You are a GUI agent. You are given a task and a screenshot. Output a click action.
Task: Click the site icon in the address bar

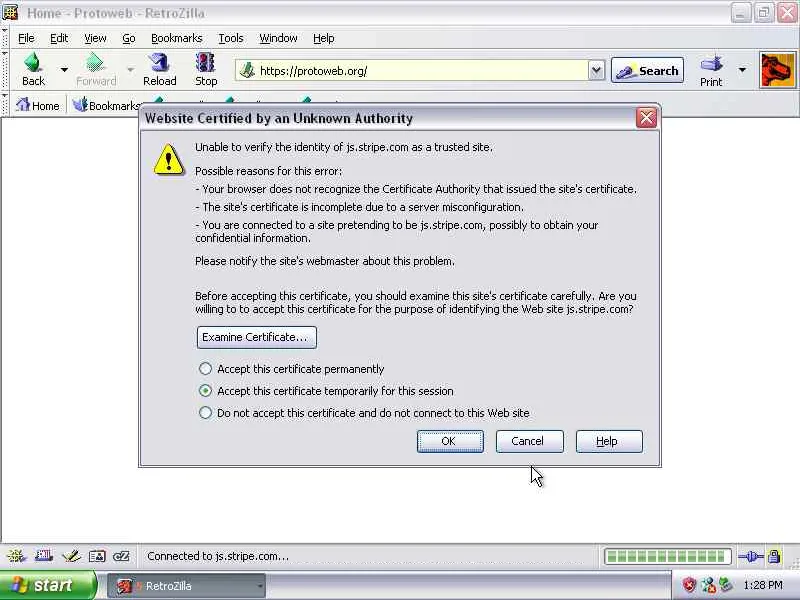click(x=247, y=70)
